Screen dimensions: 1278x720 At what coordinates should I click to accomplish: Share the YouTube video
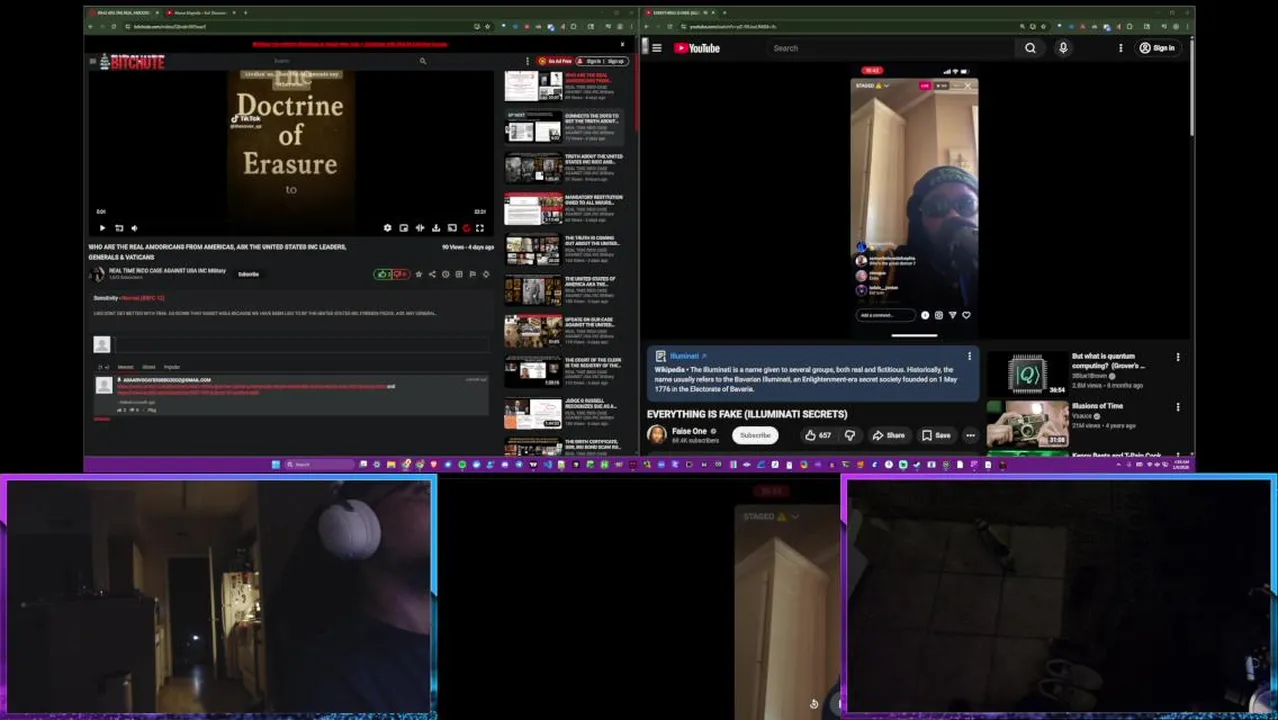pyautogui.click(x=888, y=435)
